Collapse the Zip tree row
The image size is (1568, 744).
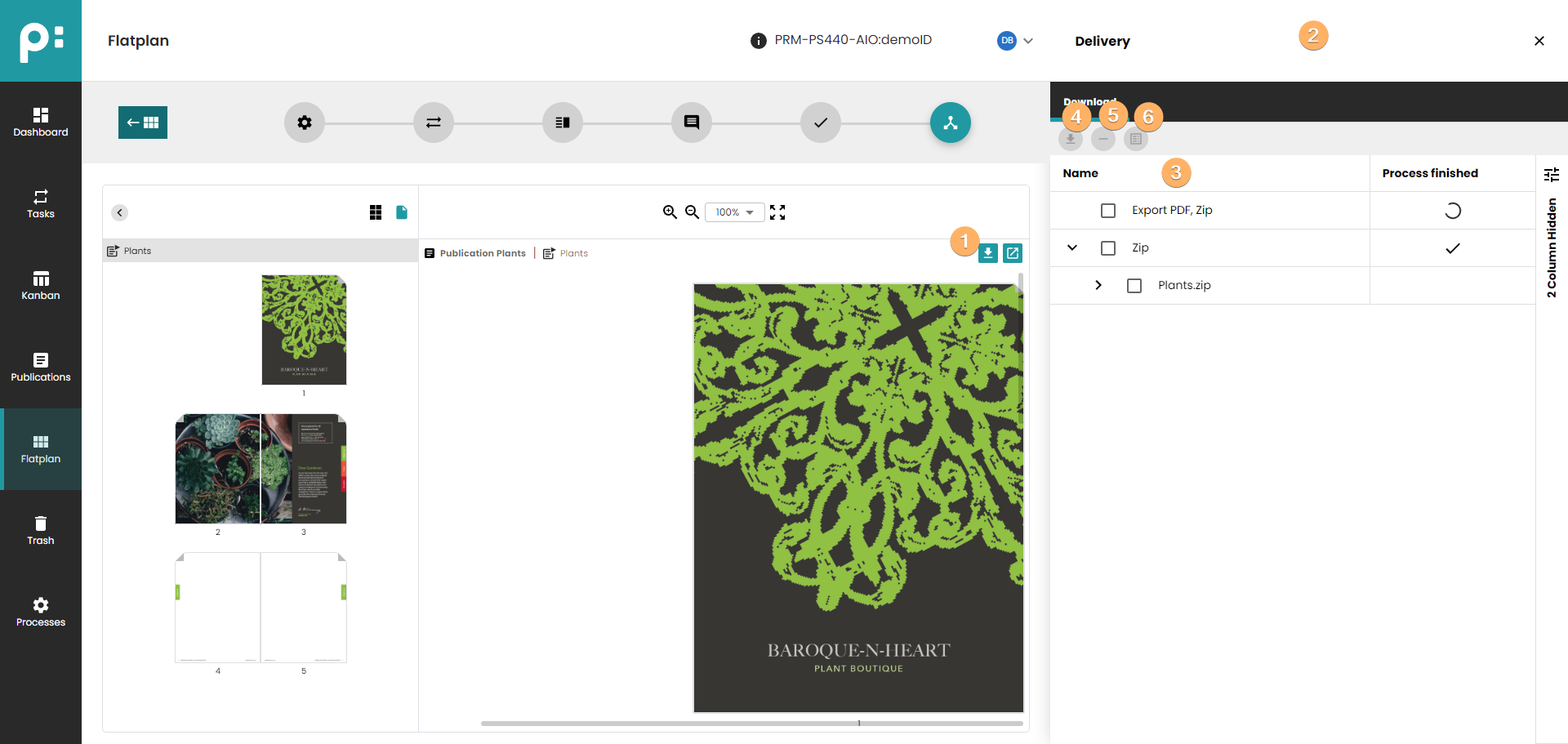1072,248
